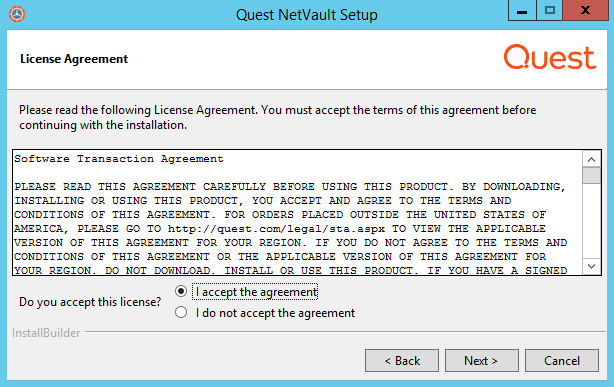The image size is (614, 387).
Task: Click the license scrollbar up arrow
Action: 591,159
